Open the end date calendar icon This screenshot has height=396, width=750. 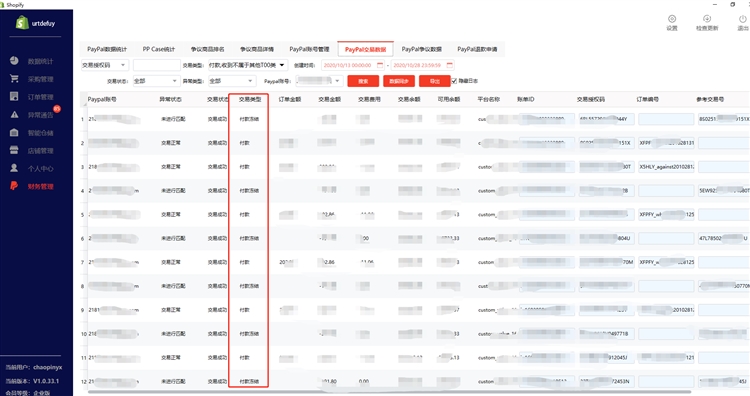coord(450,65)
